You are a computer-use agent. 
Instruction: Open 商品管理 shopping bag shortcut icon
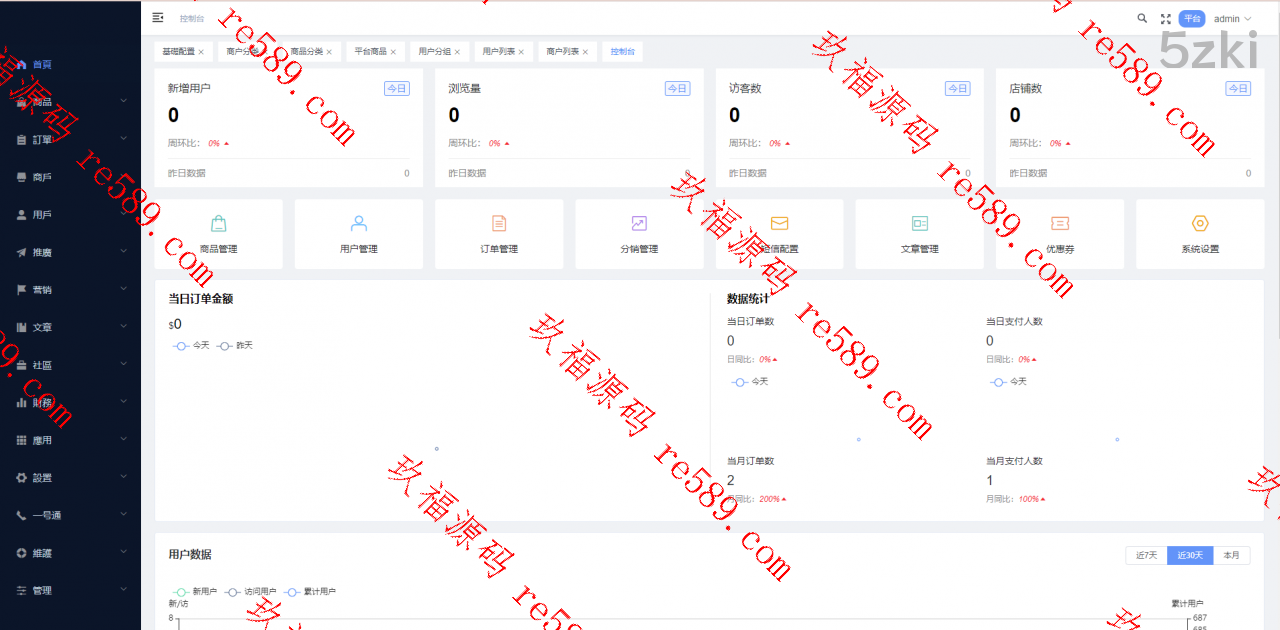point(218,223)
